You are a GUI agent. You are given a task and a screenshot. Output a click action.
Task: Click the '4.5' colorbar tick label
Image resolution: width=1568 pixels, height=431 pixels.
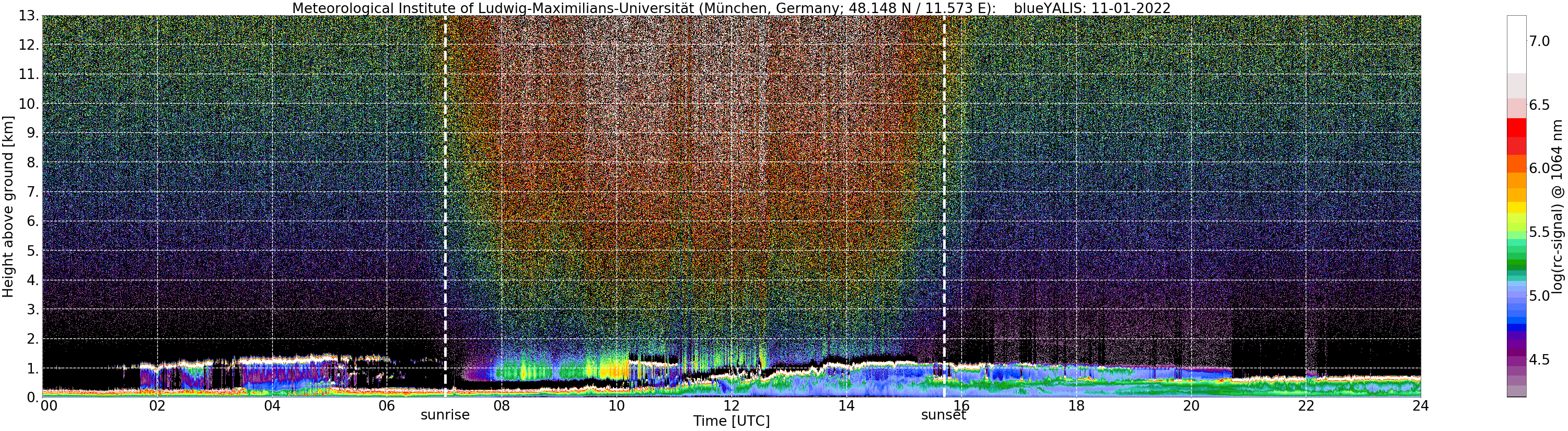click(x=1540, y=360)
